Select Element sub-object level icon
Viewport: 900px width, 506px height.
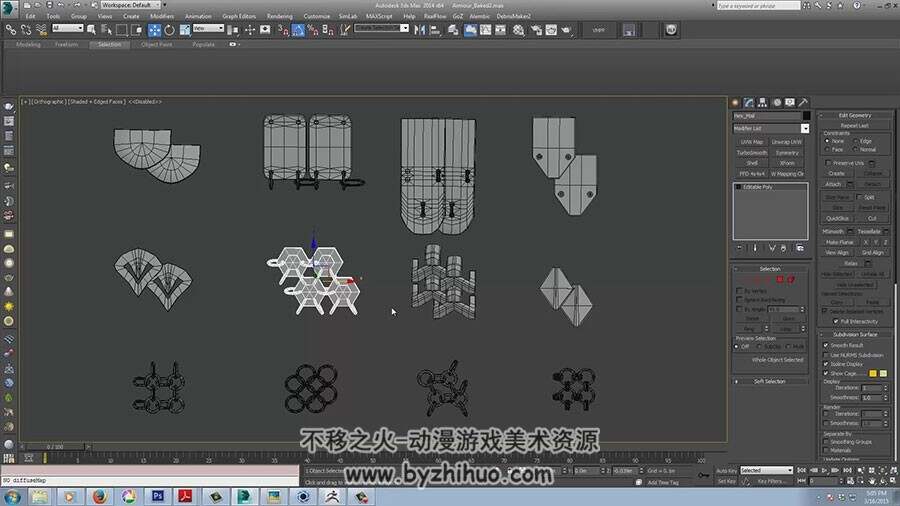pyautogui.click(x=791, y=279)
